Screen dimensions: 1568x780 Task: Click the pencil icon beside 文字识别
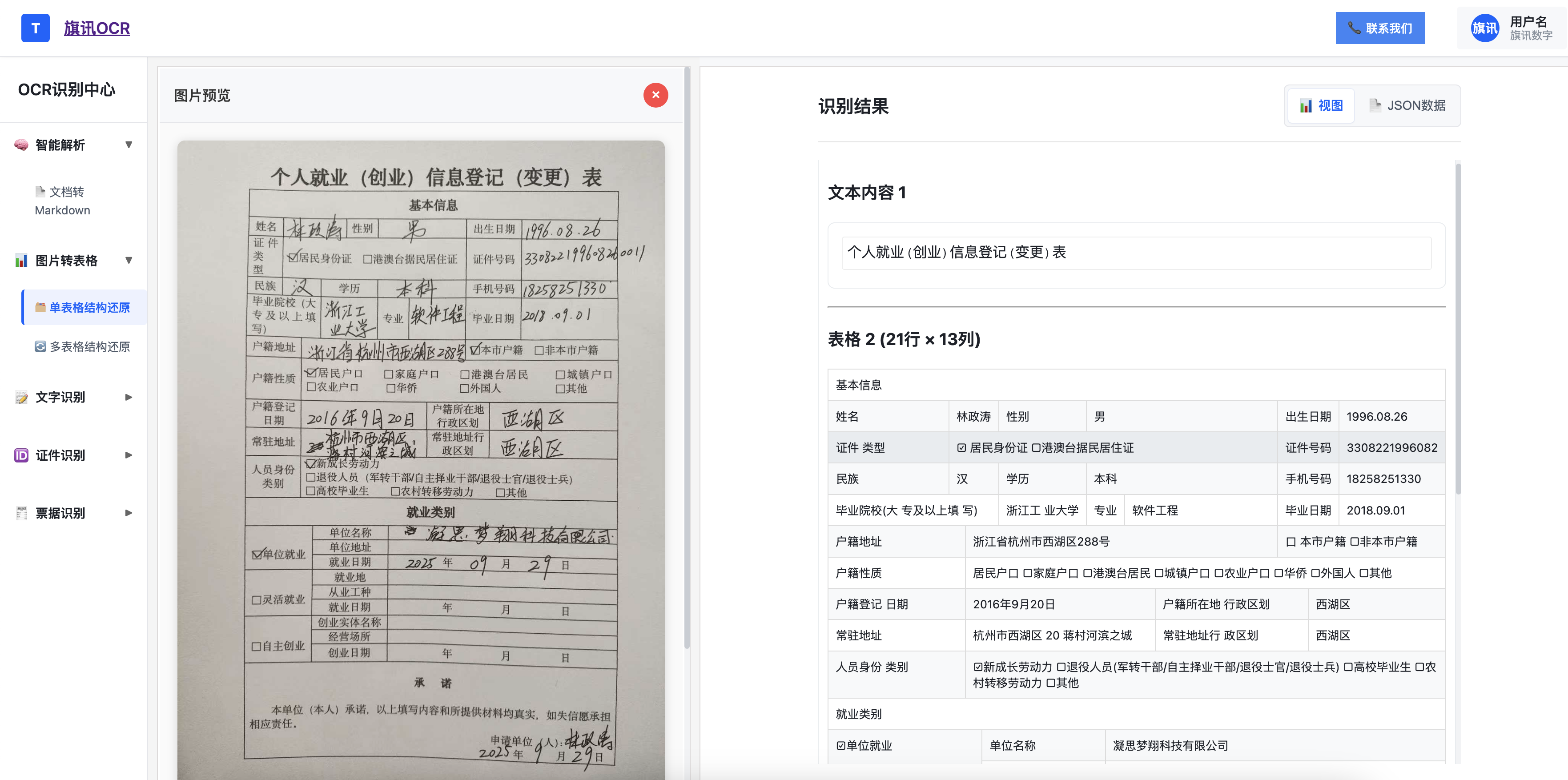coord(21,397)
